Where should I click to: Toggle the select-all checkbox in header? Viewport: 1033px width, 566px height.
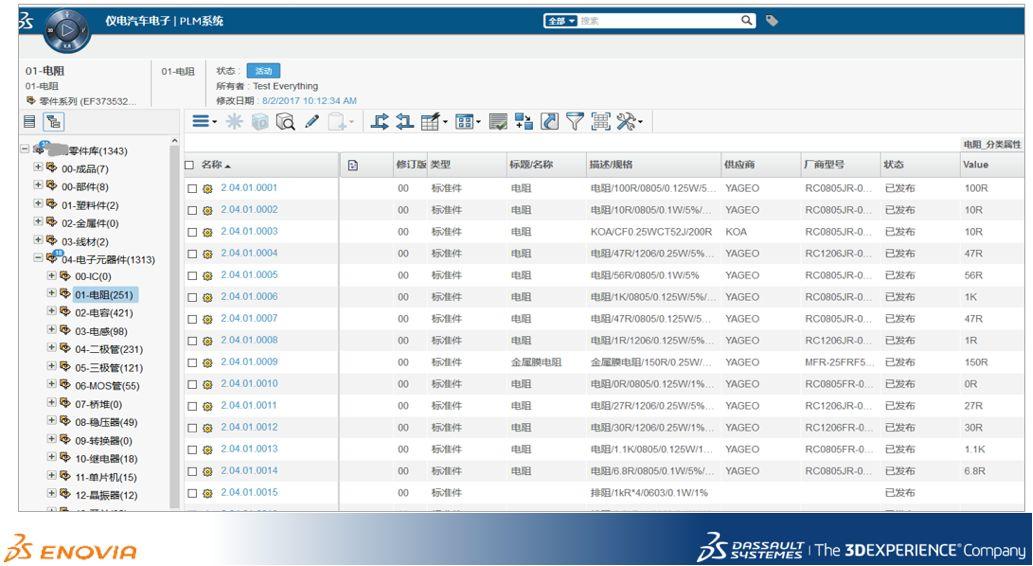click(190, 165)
